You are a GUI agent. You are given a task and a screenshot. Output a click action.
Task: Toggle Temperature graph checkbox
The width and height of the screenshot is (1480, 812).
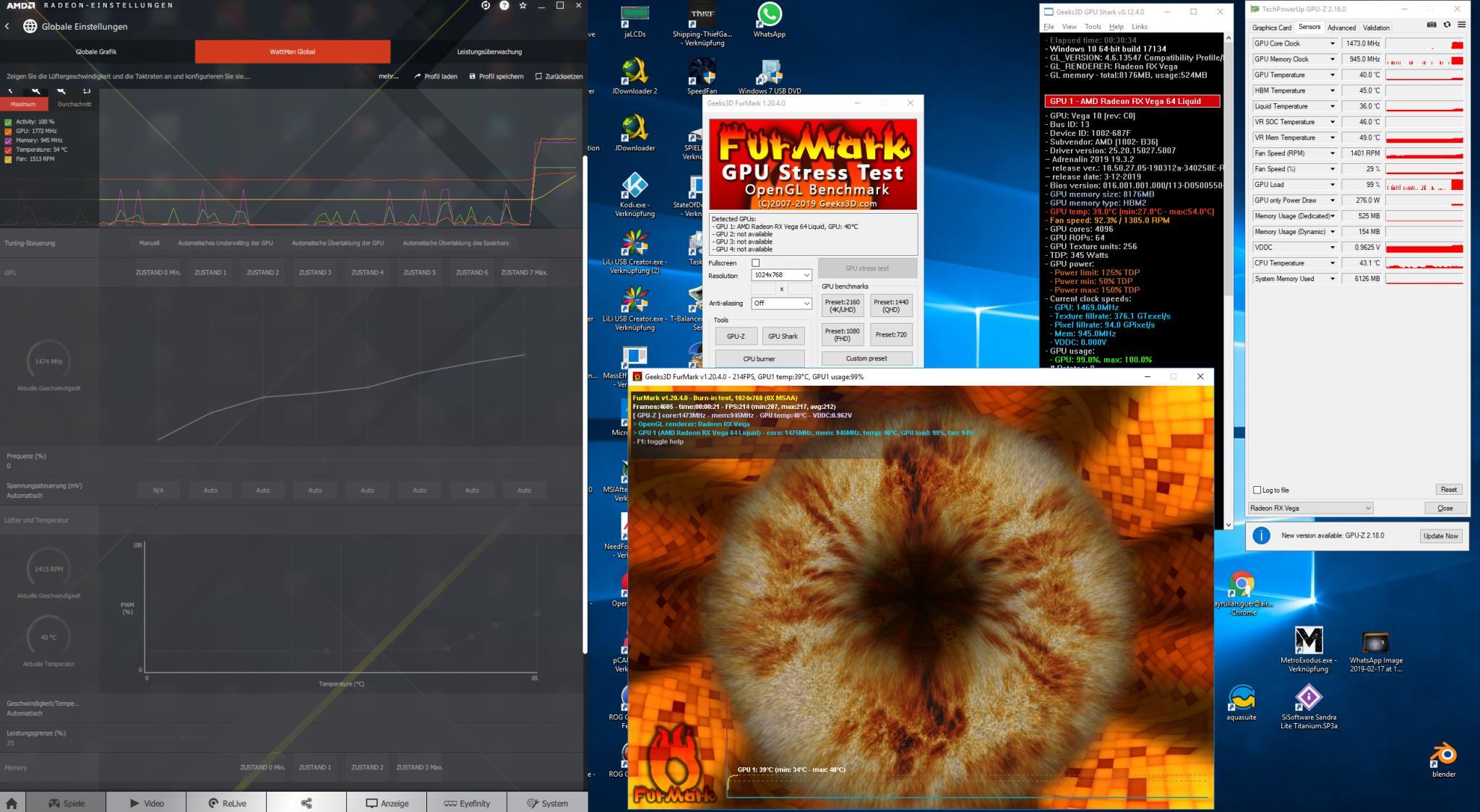point(8,150)
